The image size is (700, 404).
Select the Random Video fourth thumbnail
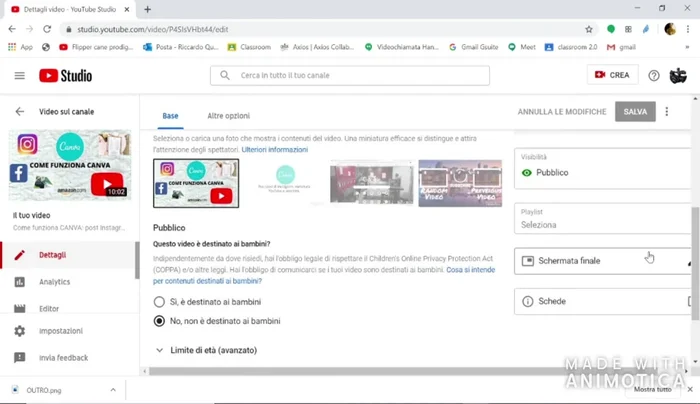click(460, 183)
